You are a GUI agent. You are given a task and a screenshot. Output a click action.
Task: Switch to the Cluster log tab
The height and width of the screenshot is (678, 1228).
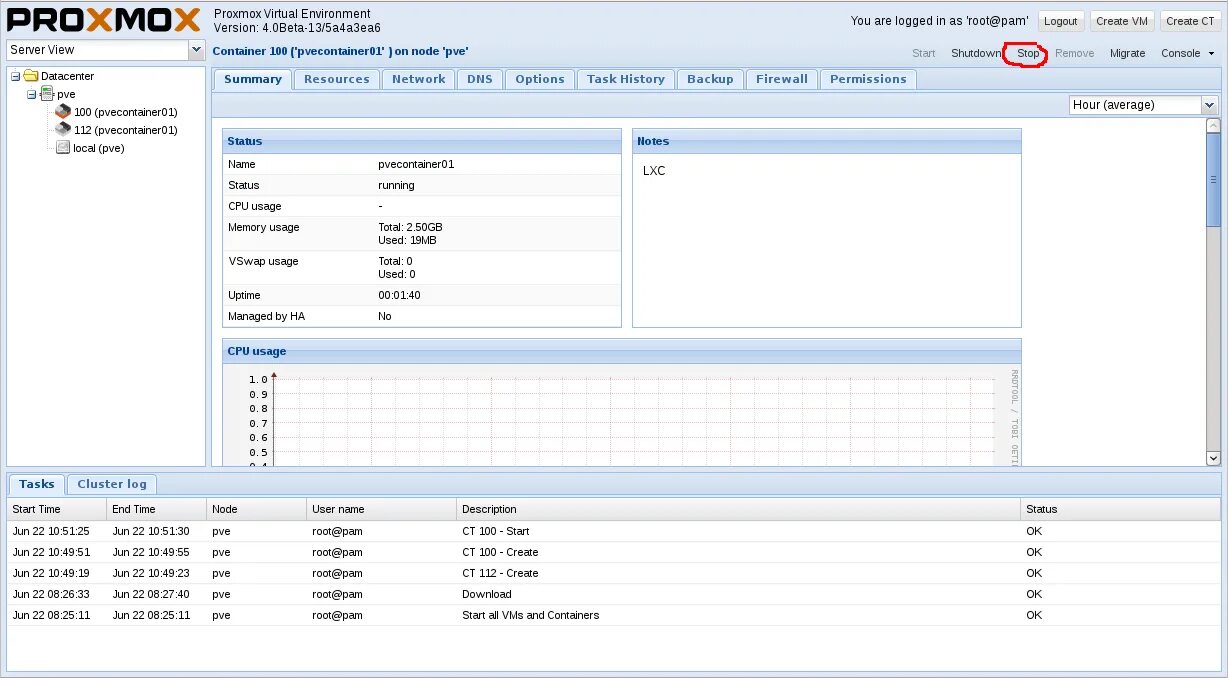tap(112, 484)
